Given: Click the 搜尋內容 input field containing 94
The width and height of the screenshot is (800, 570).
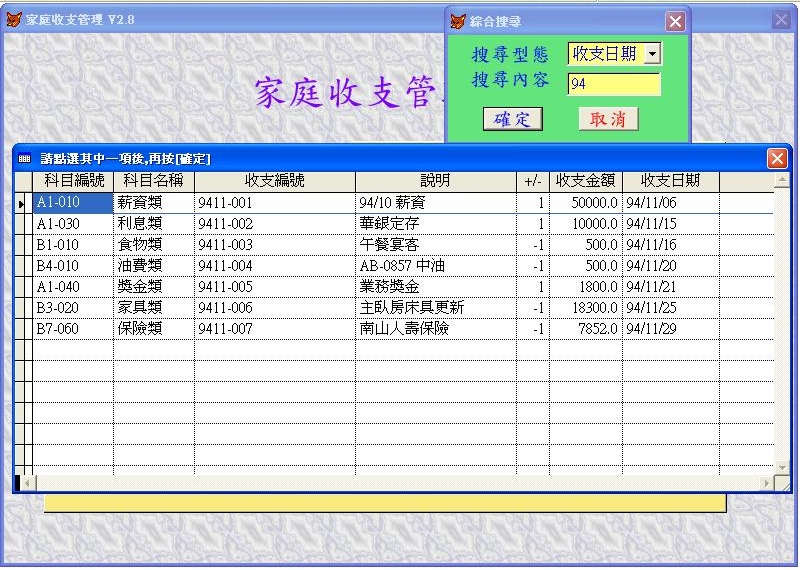Looking at the screenshot, I should coord(614,84).
